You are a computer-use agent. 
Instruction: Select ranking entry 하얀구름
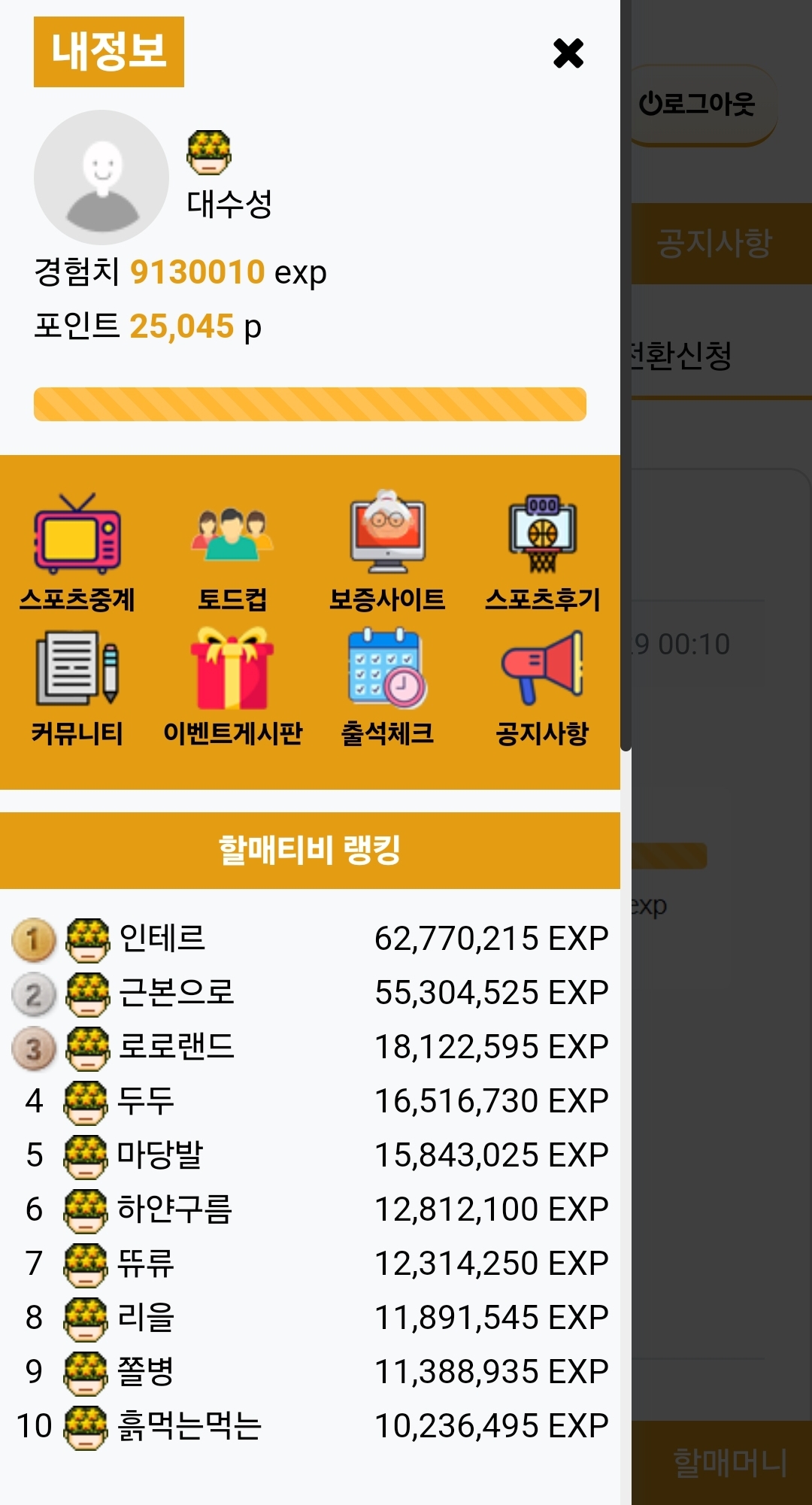click(174, 1209)
